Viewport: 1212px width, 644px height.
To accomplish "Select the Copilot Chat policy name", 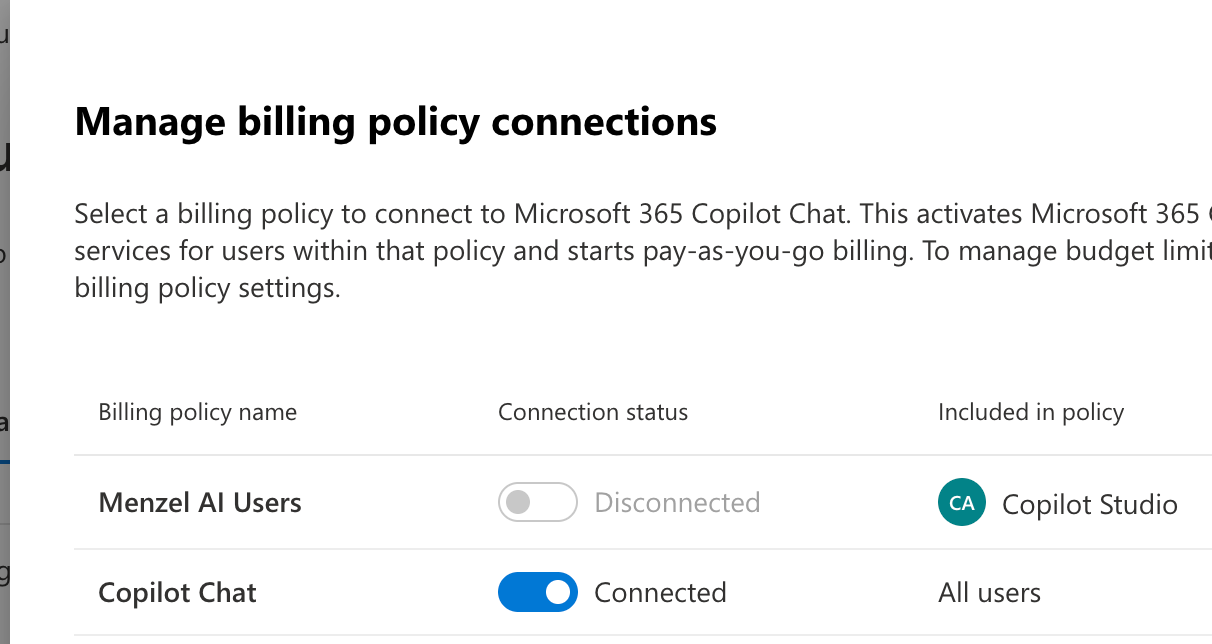I will pos(177,592).
